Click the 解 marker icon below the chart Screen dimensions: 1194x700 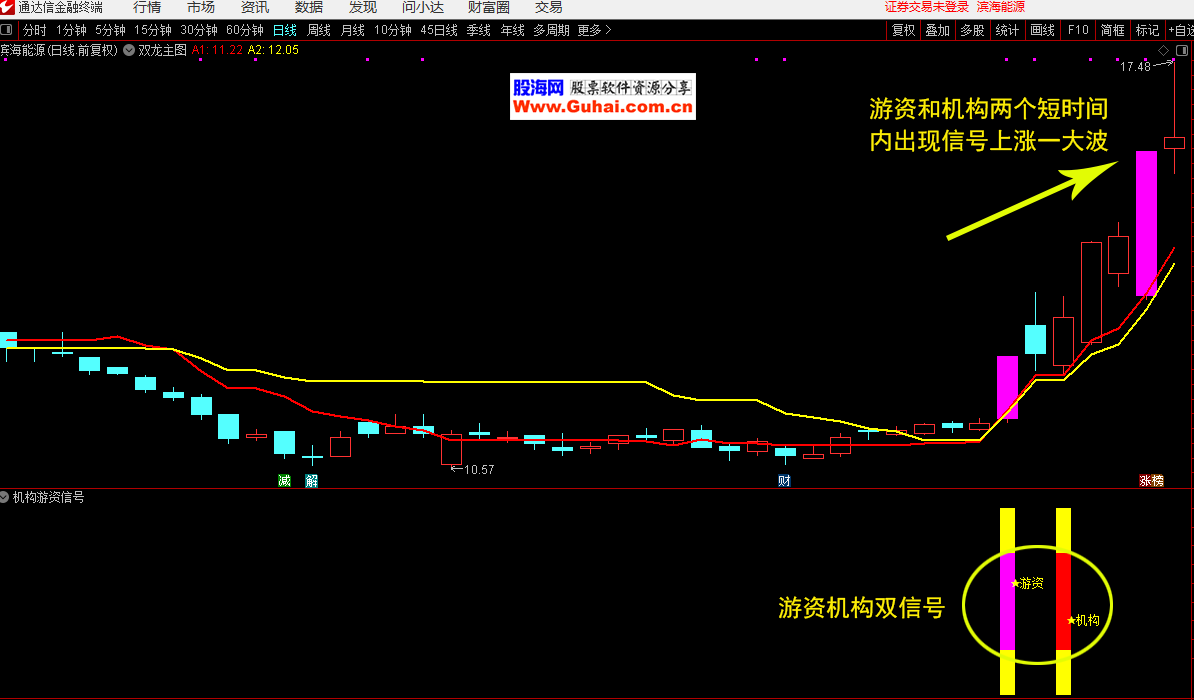pyautogui.click(x=311, y=480)
